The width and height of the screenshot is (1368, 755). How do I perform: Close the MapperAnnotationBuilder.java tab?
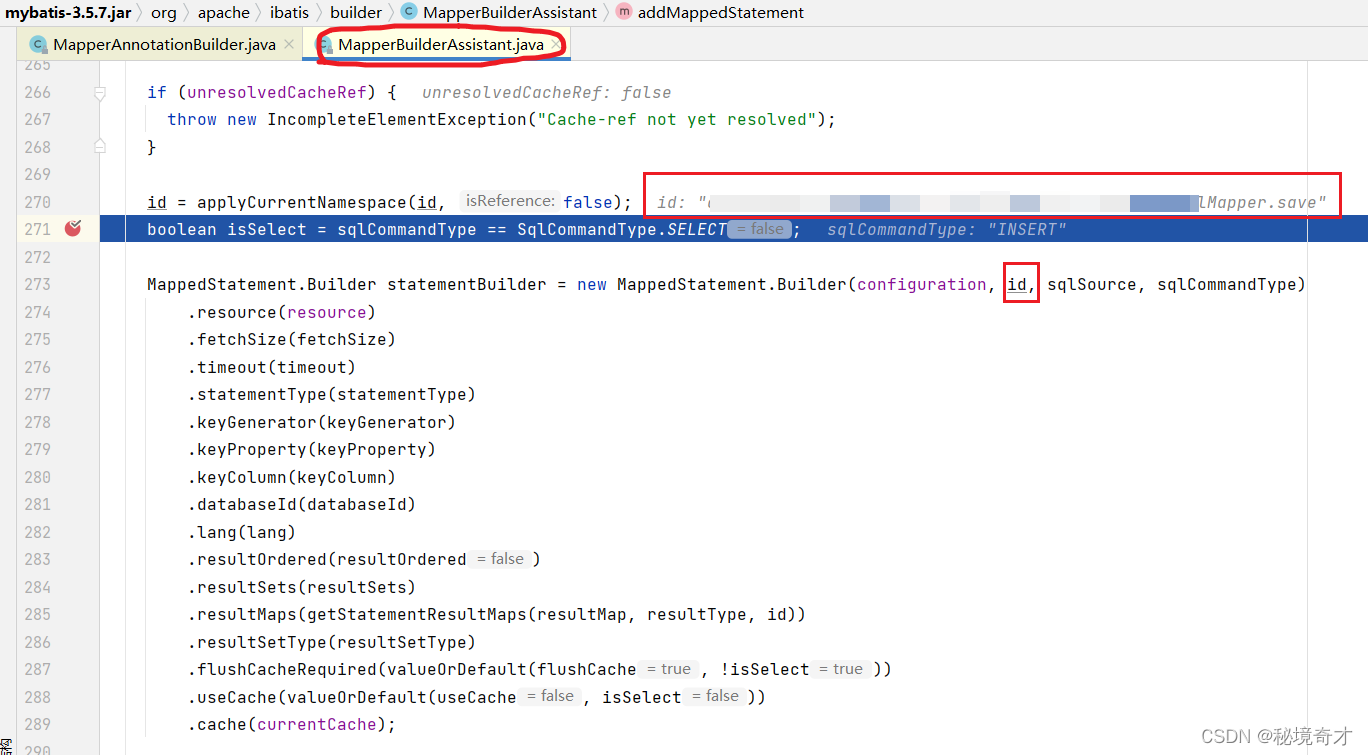[288, 45]
